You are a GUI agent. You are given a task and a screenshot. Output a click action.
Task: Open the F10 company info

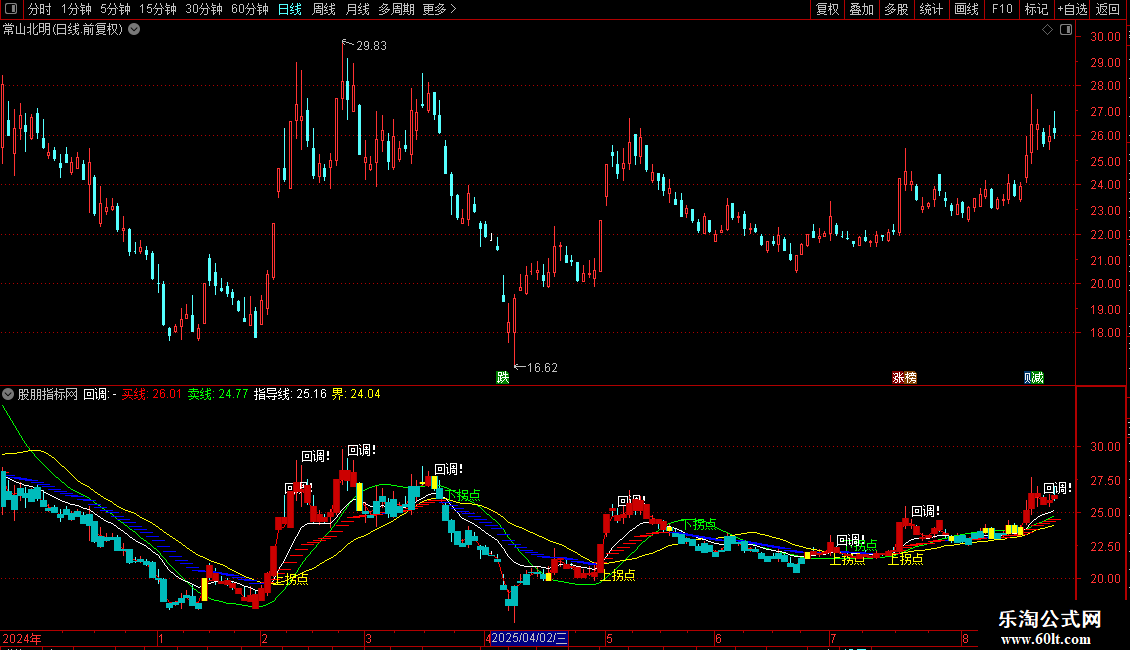point(1002,9)
